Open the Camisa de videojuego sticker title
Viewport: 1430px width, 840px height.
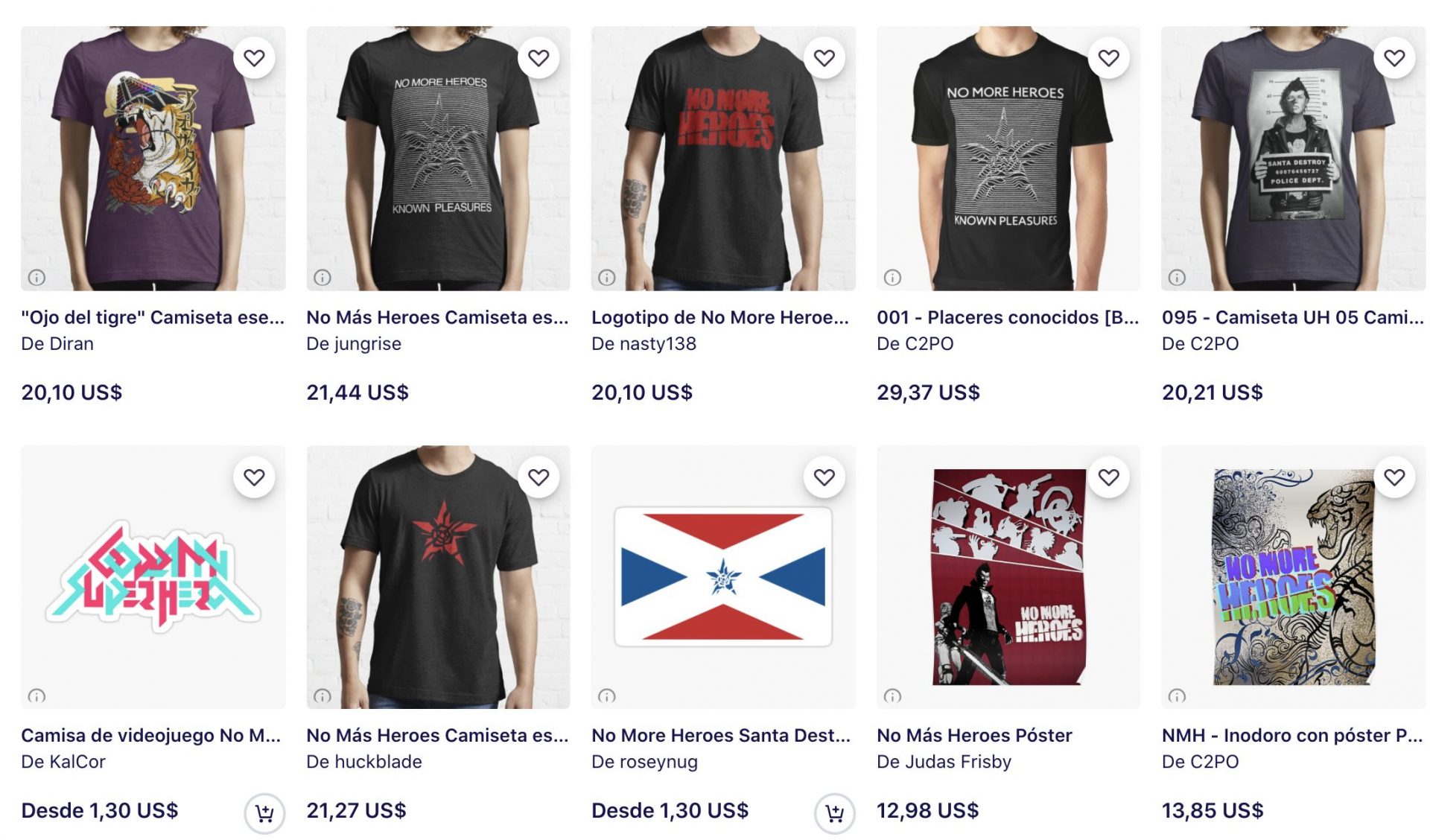pos(151,735)
